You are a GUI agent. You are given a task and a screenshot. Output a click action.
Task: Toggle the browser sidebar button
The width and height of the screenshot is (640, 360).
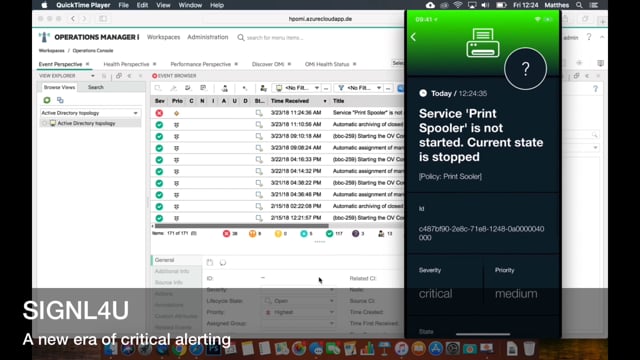coord(103,19)
